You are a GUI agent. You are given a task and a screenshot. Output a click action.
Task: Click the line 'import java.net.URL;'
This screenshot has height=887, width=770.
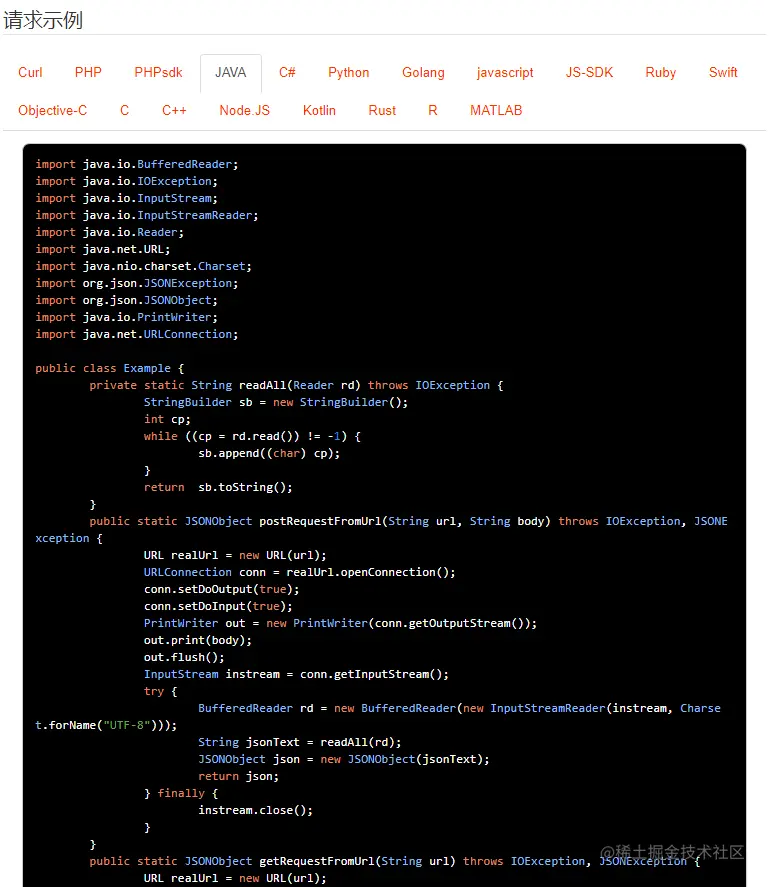102,249
